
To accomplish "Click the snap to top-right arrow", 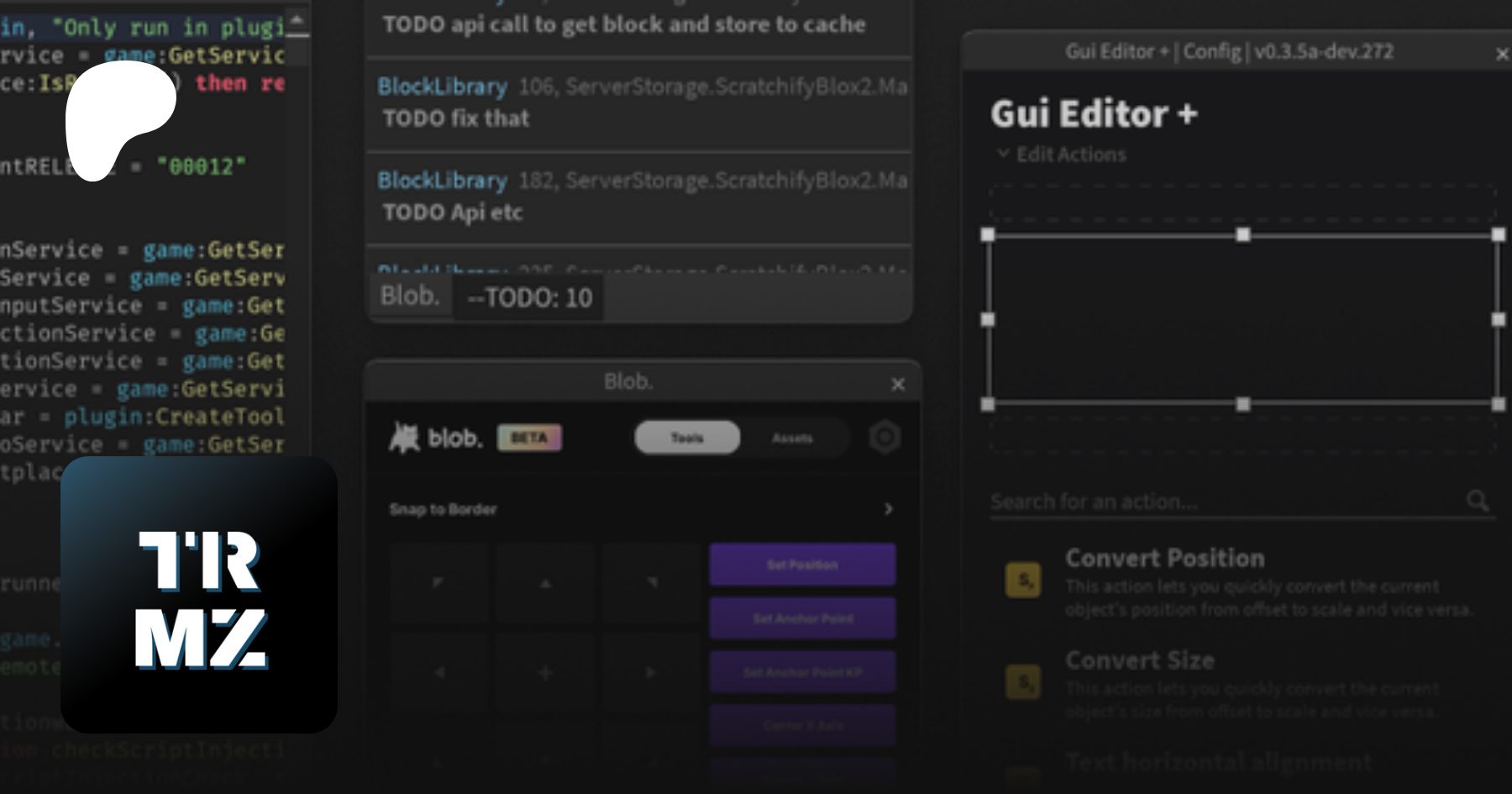I will click(x=652, y=581).
